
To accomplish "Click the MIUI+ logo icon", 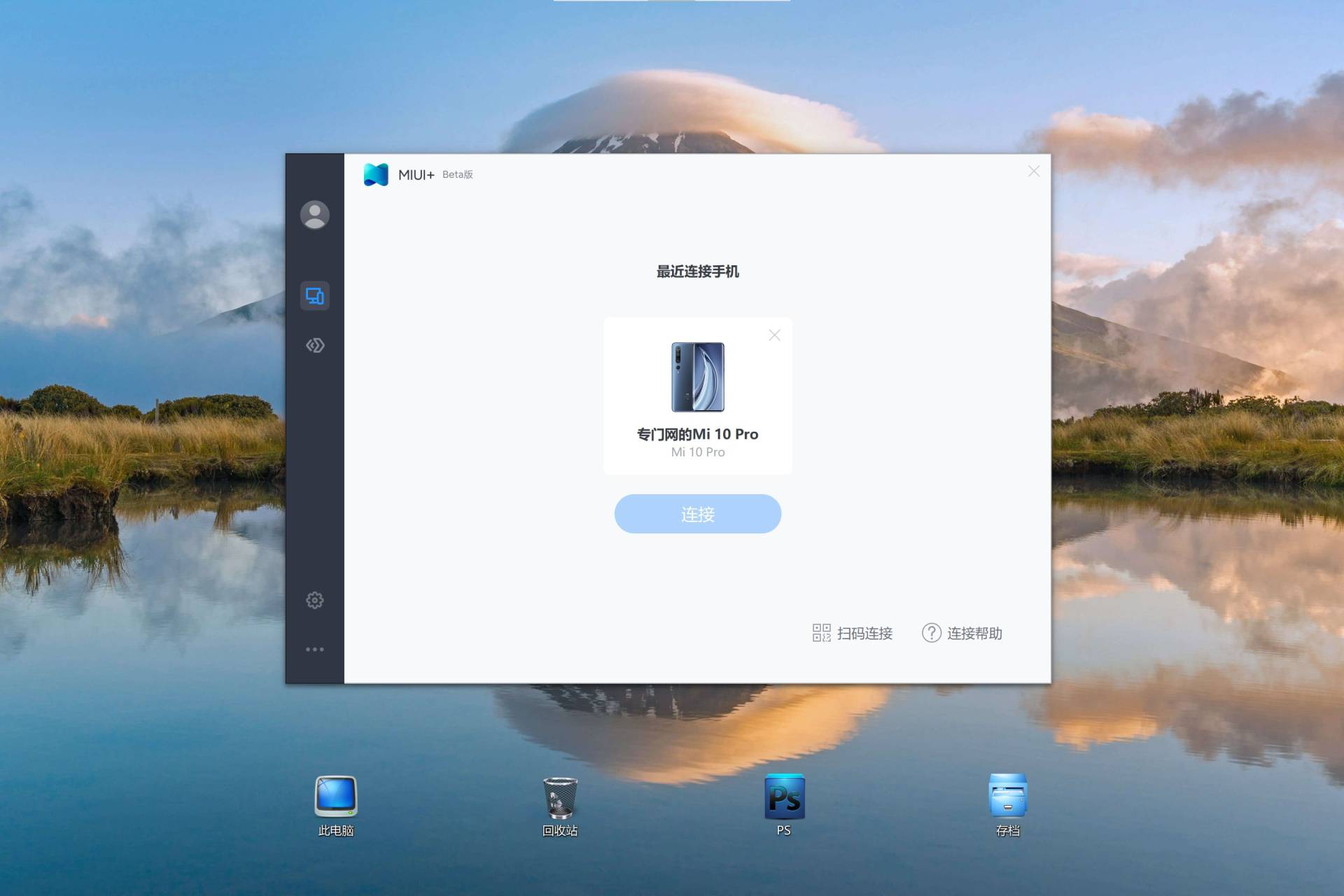I will click(x=376, y=174).
